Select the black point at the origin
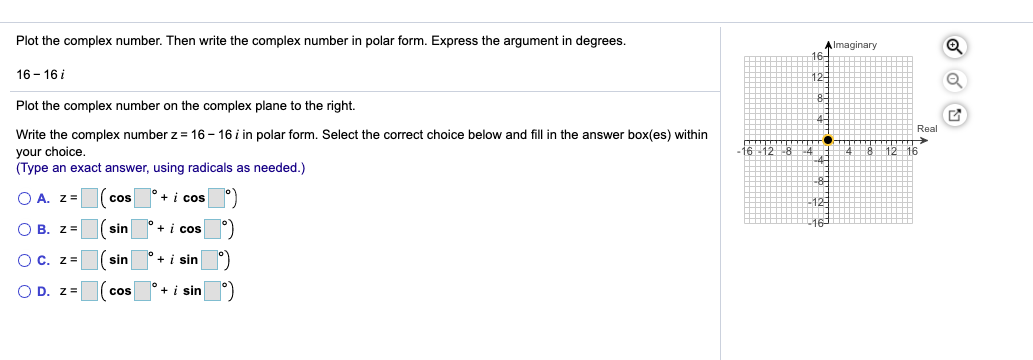The height and width of the screenshot is (360, 1033). (828, 140)
